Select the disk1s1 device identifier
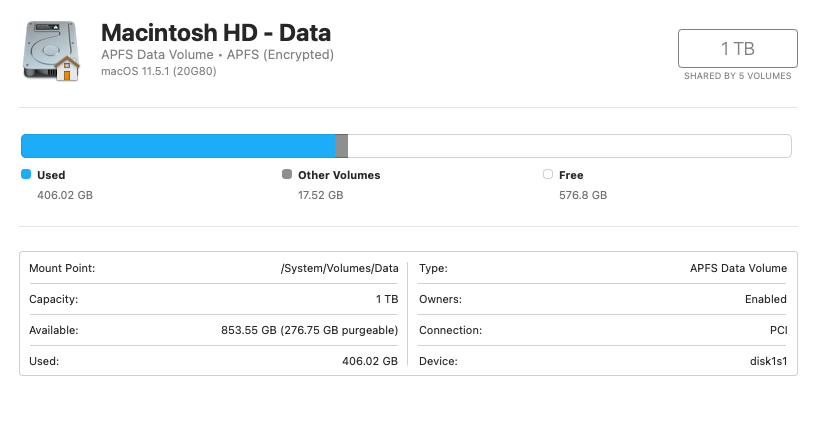Screen dimensions: 820x437 click(x=765, y=361)
